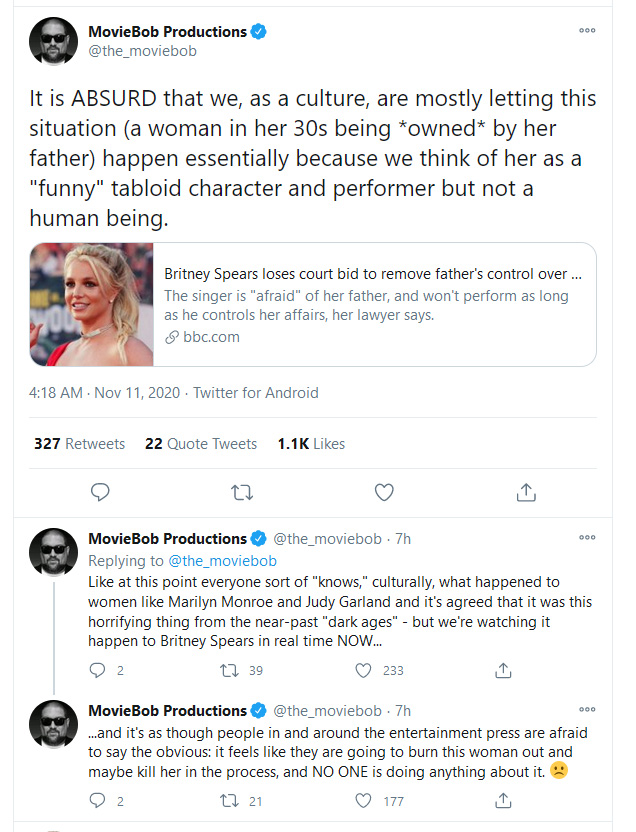This screenshot has height=832, width=636.
Task: Open more options menu on main tweet
Action: 587,31
